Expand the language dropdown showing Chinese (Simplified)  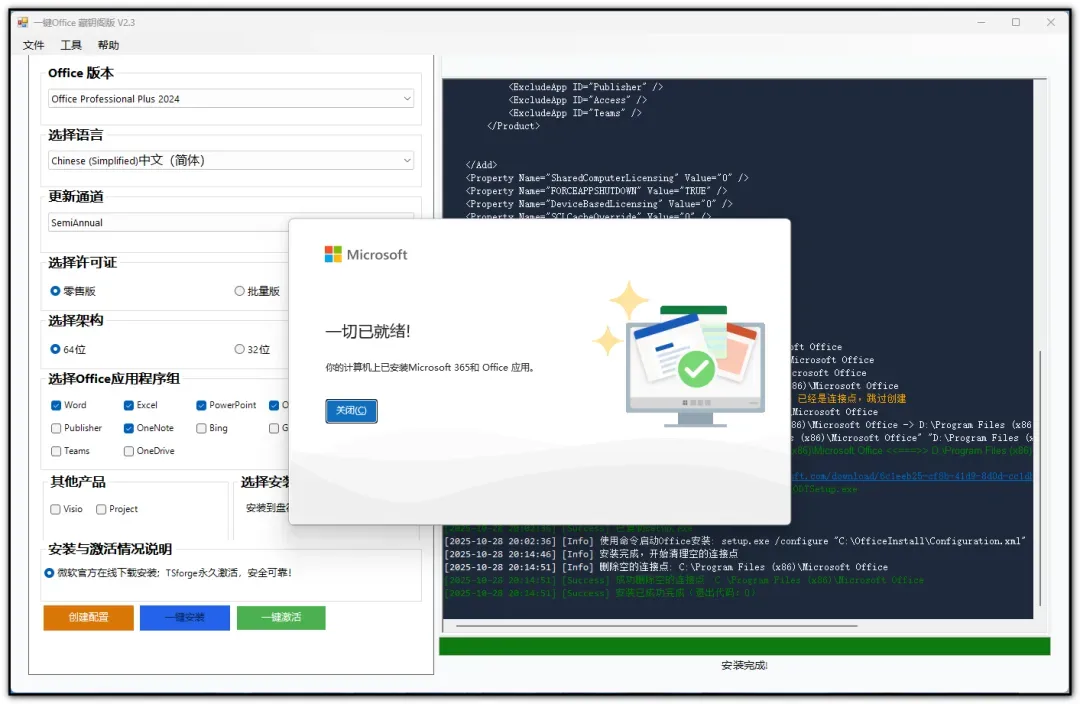click(x=231, y=161)
